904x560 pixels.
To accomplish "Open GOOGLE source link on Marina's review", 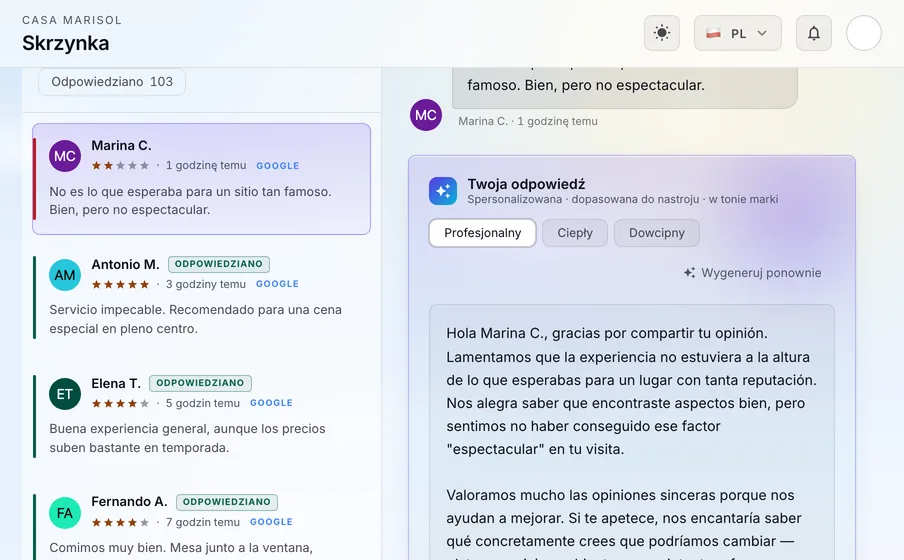I will pyautogui.click(x=277, y=166).
